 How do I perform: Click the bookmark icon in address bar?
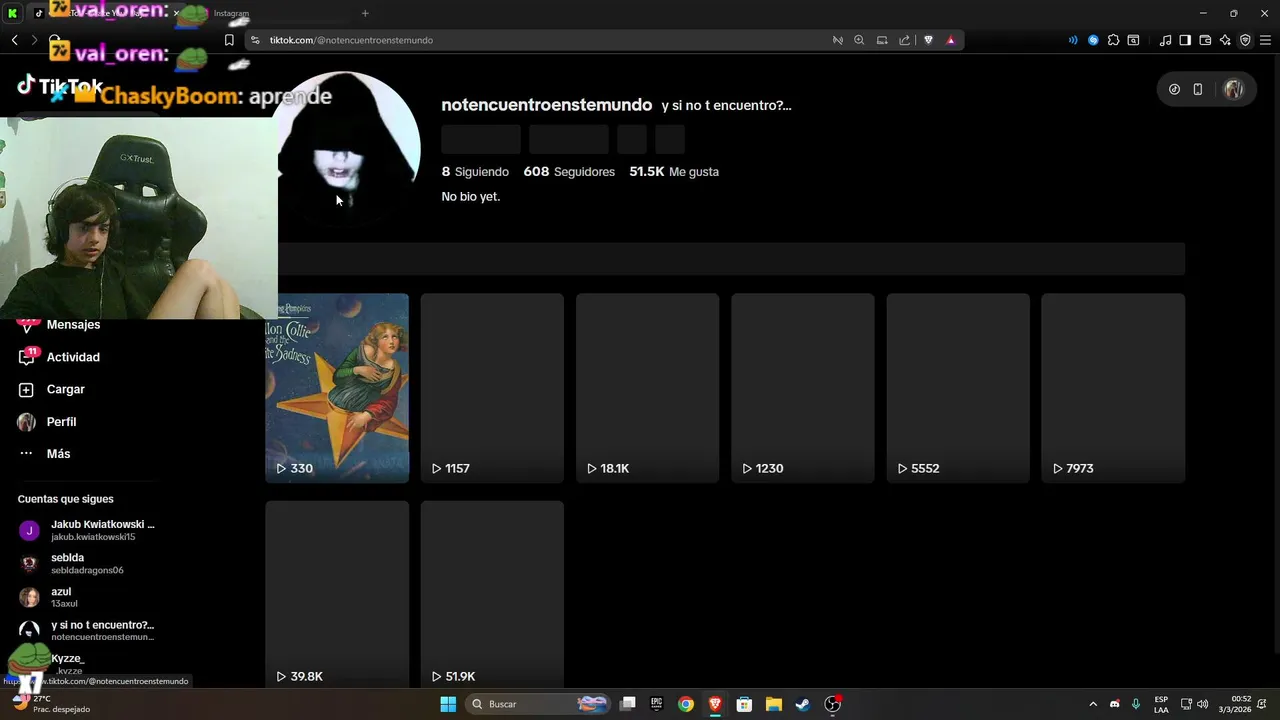tap(229, 40)
